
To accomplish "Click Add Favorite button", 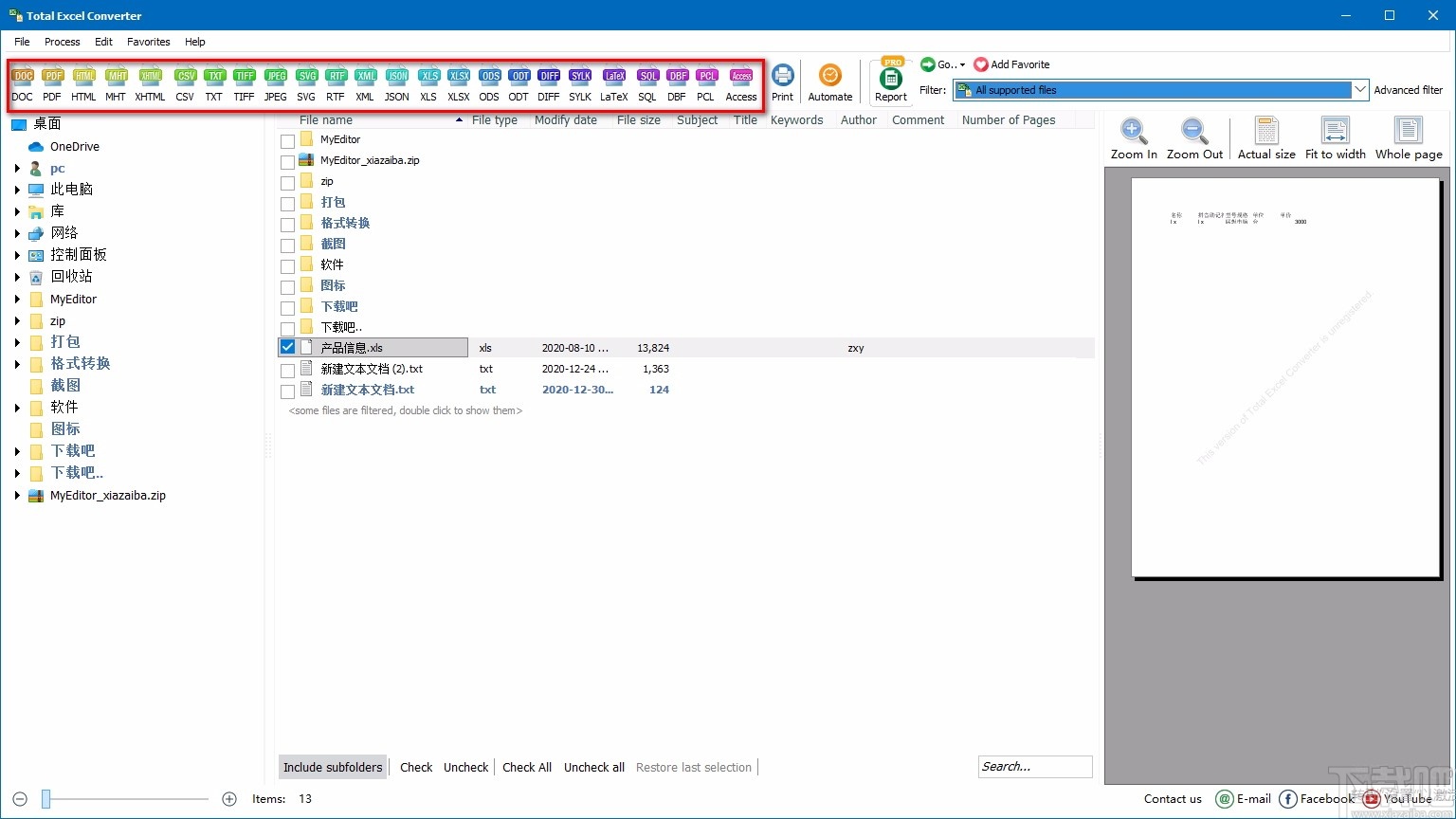I will point(1012,64).
